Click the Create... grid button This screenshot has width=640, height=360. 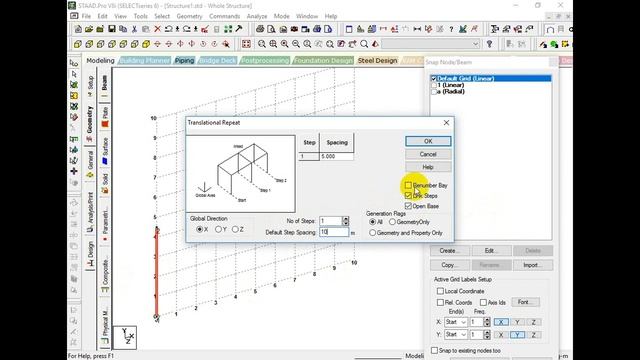449,251
